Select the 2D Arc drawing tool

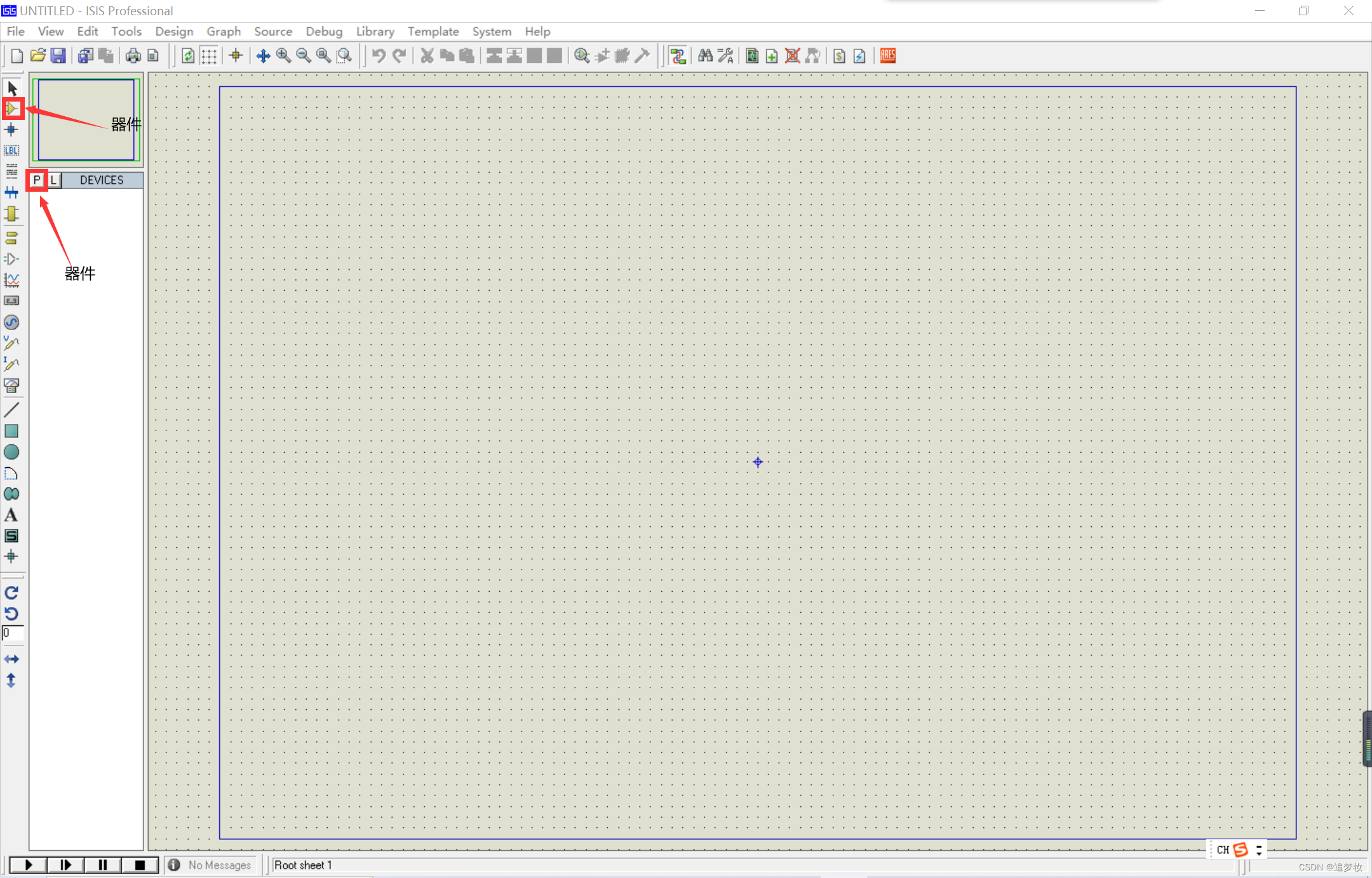pyautogui.click(x=11, y=473)
